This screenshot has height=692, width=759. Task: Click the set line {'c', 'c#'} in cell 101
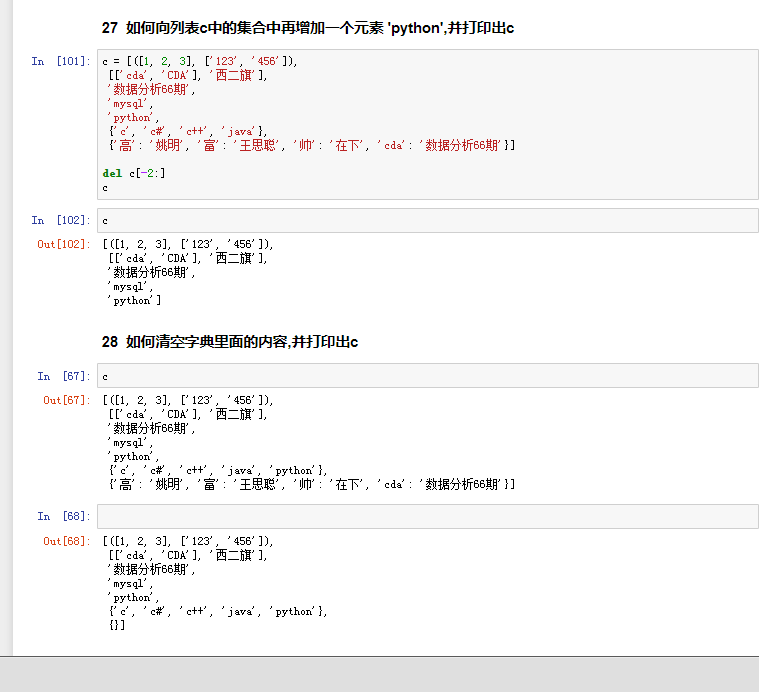point(188,131)
